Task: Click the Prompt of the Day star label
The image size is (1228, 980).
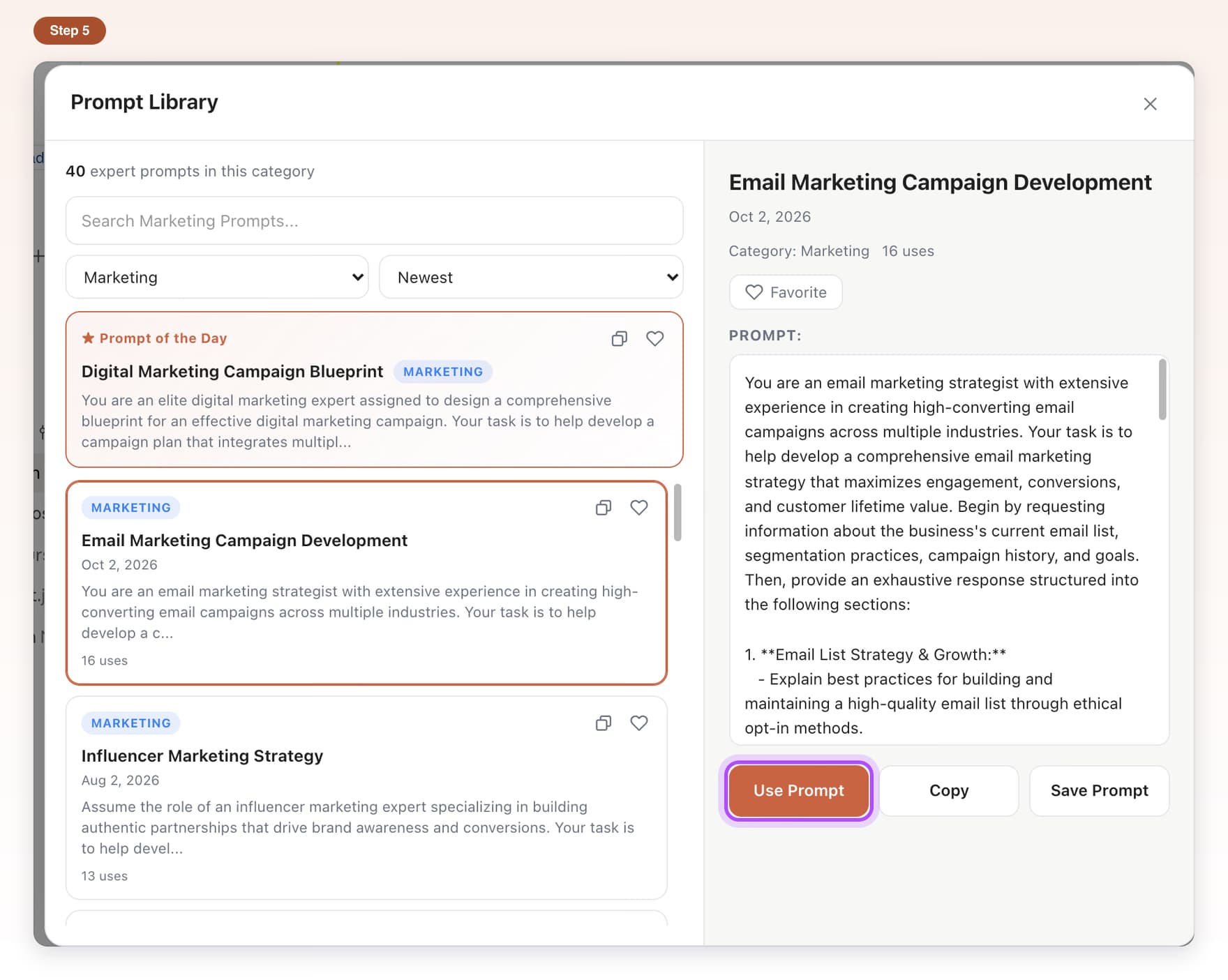Action: [x=155, y=338]
